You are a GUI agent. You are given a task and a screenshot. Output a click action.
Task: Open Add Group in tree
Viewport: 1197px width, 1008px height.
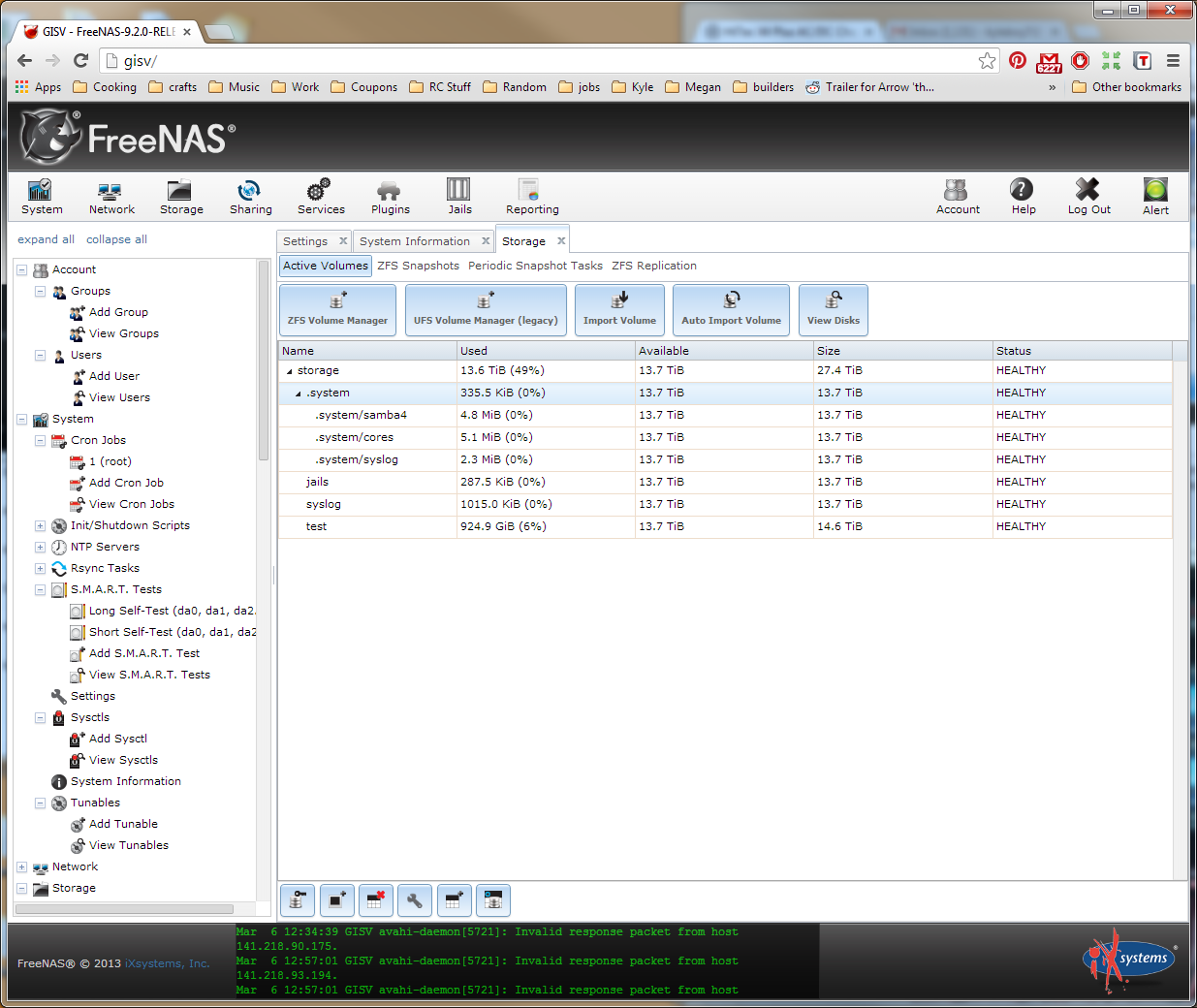[x=118, y=312]
